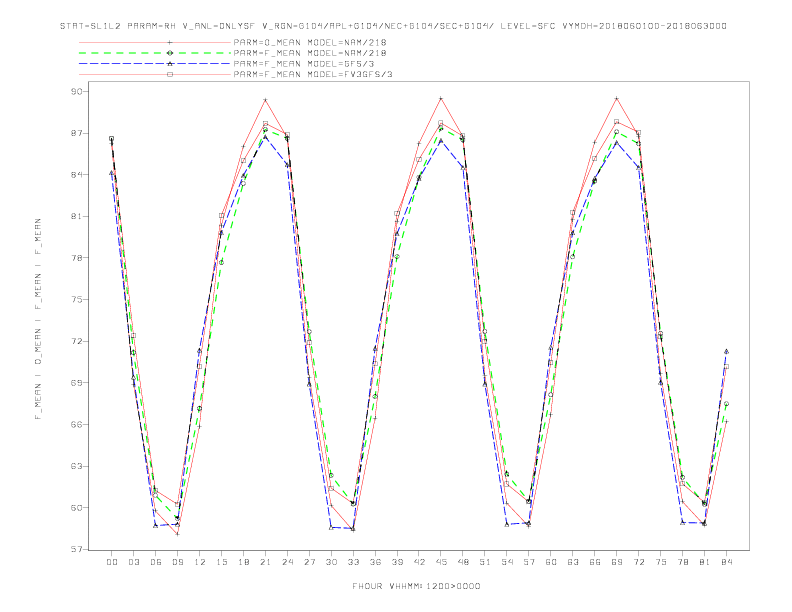
Task: Click x-axis tick label 45
Action: (x=441, y=562)
